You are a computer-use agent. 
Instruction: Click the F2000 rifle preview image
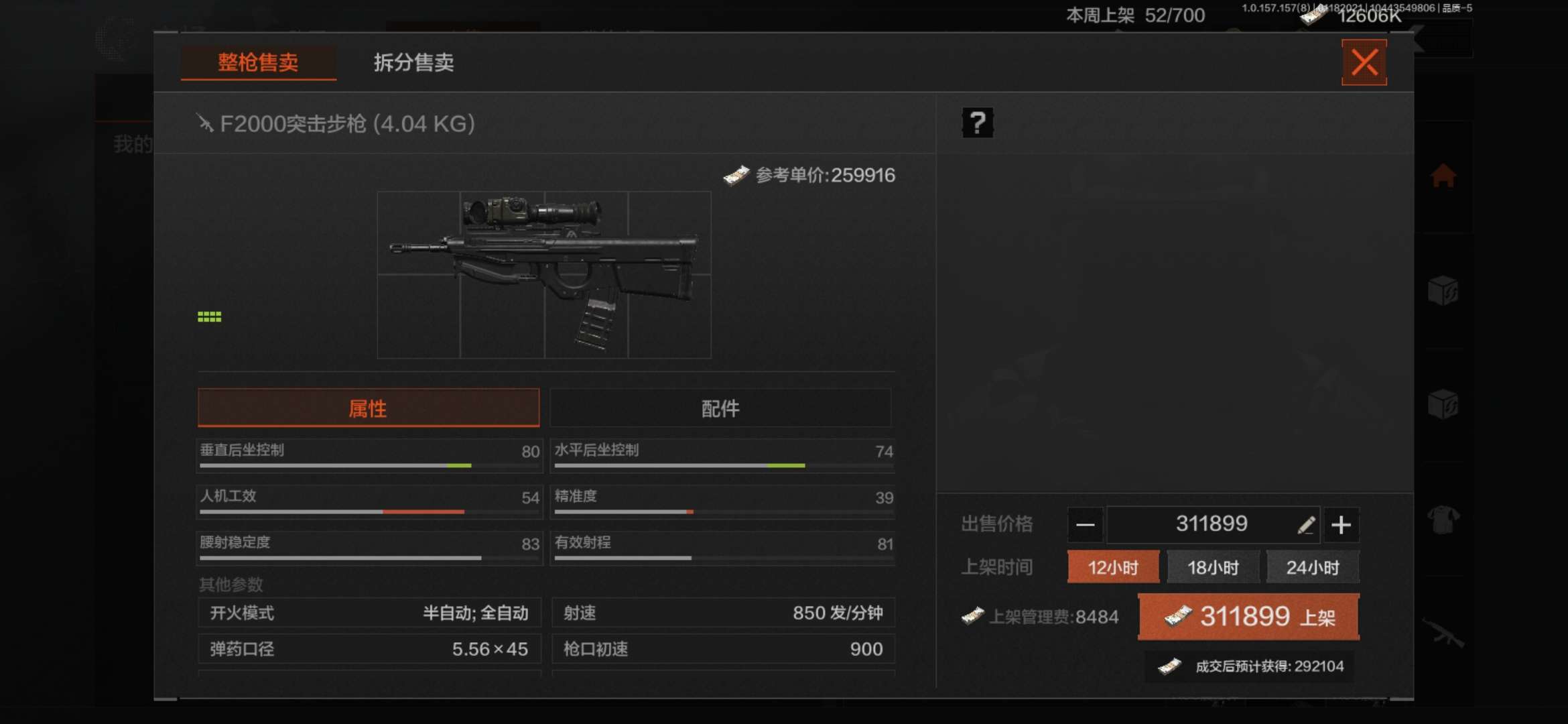[544, 275]
